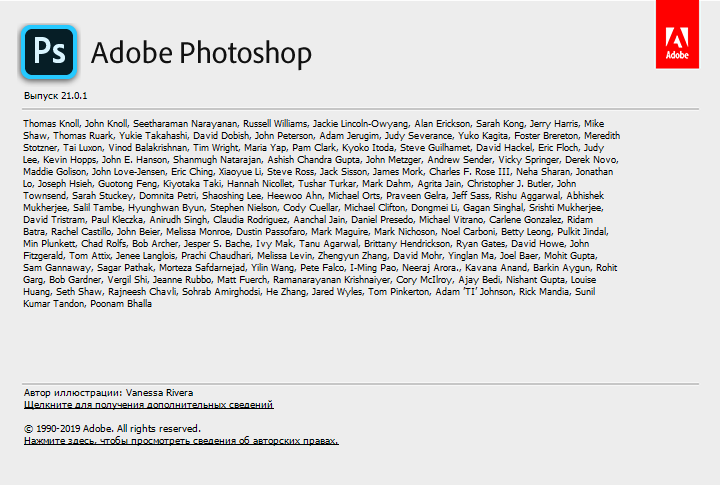720x485 pixels.
Task: Click the red Adobe logo badge
Action: 677,34
